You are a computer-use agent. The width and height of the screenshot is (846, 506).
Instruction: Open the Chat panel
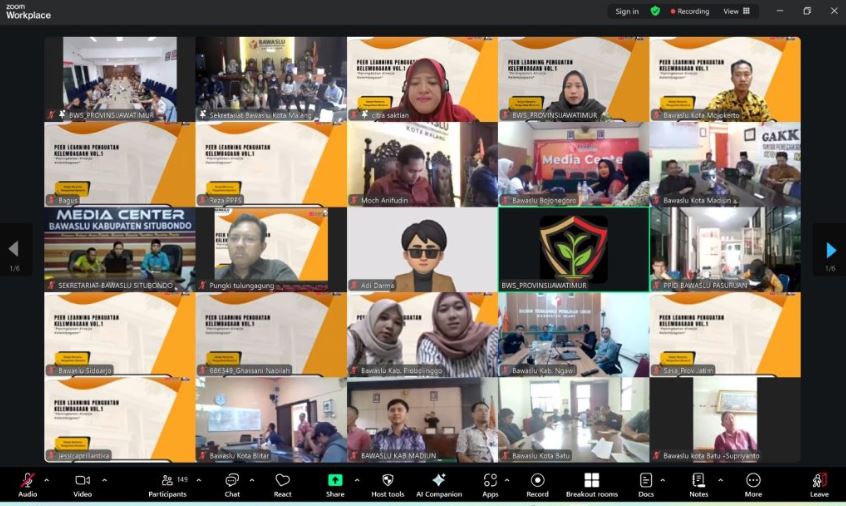click(232, 485)
